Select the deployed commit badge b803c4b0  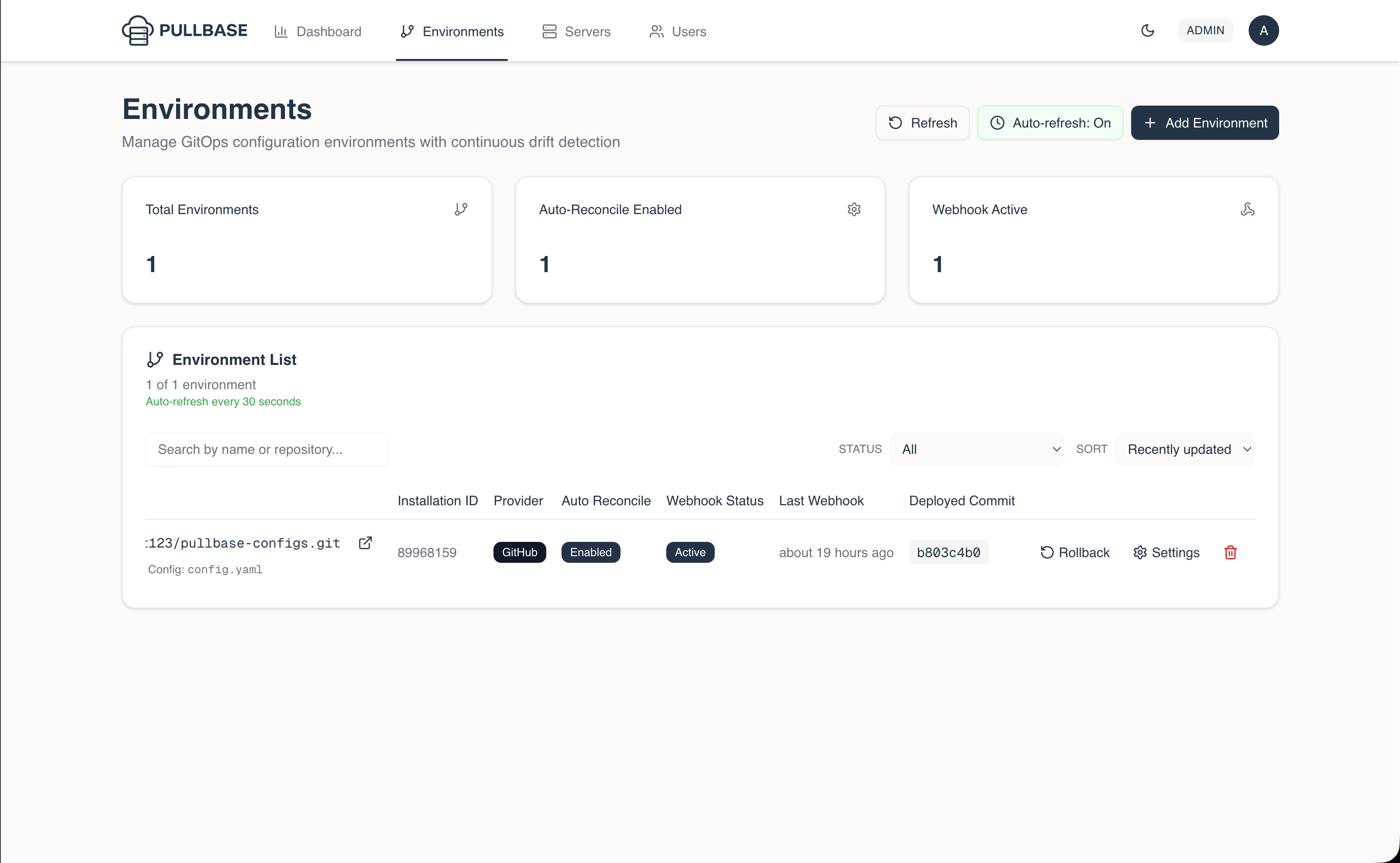pos(948,552)
